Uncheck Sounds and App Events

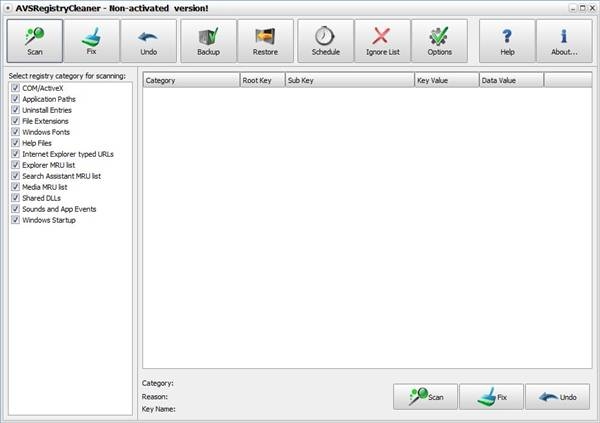[15, 209]
